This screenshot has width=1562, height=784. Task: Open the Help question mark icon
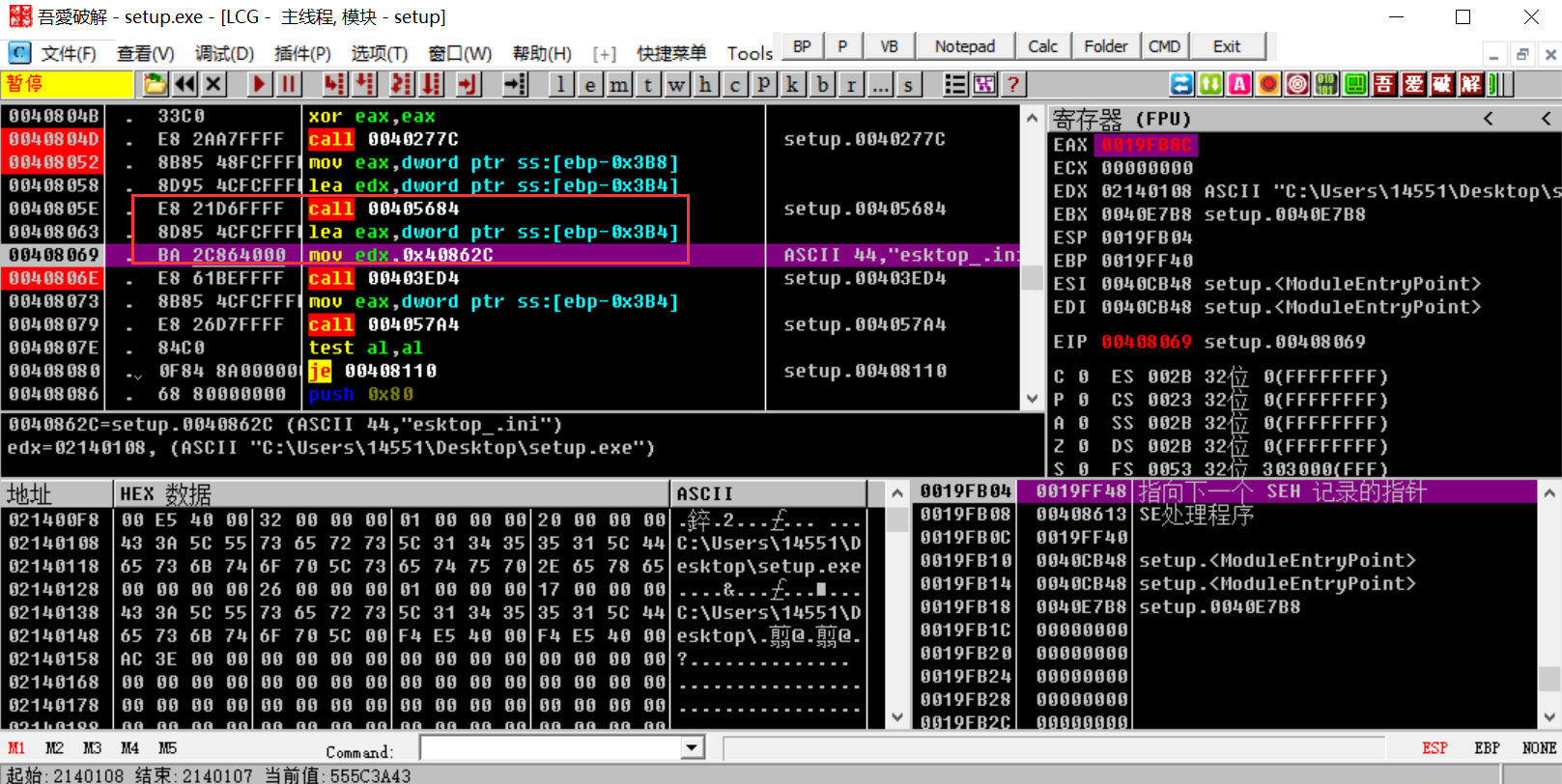[1013, 85]
